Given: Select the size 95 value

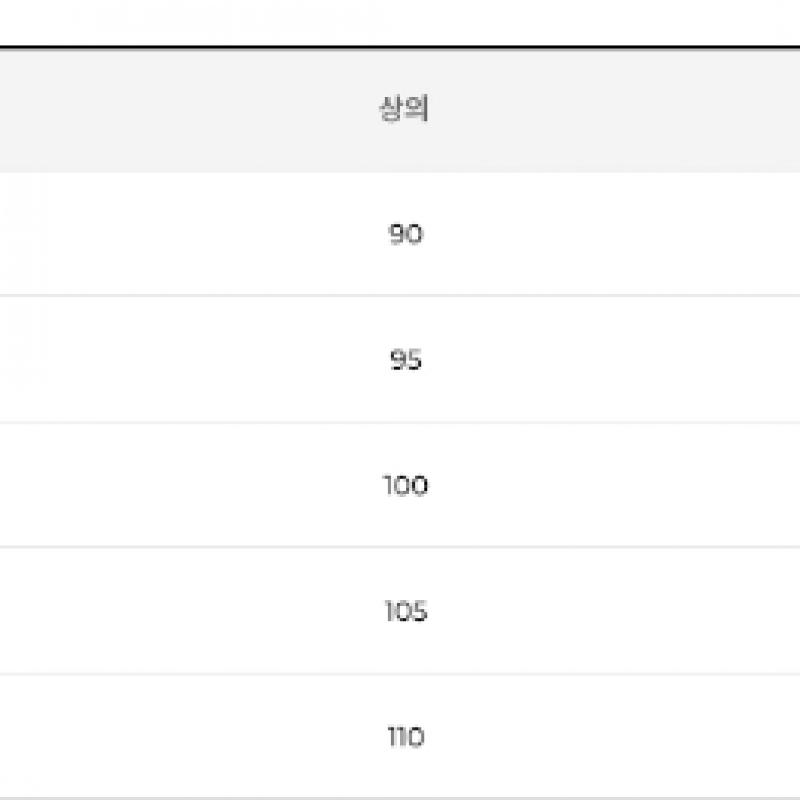Looking at the screenshot, I should [x=405, y=359].
